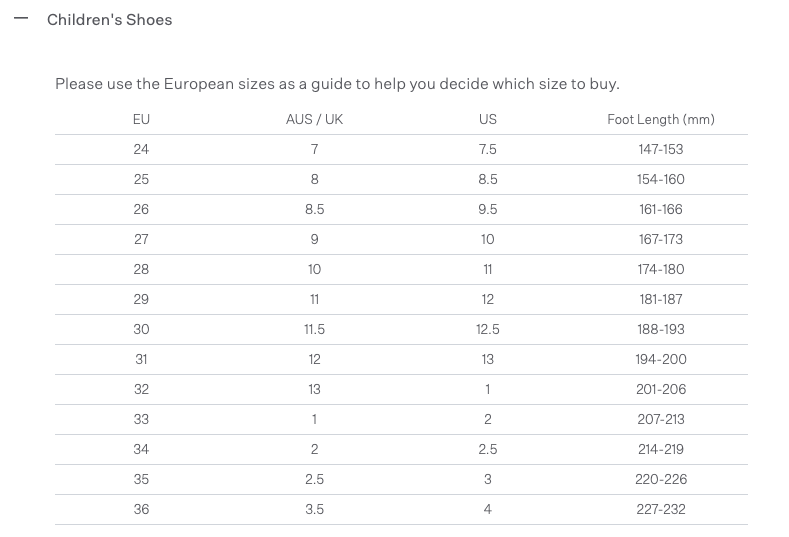Click EU size 33 cell
This screenshot has width=789, height=537.
141,419
